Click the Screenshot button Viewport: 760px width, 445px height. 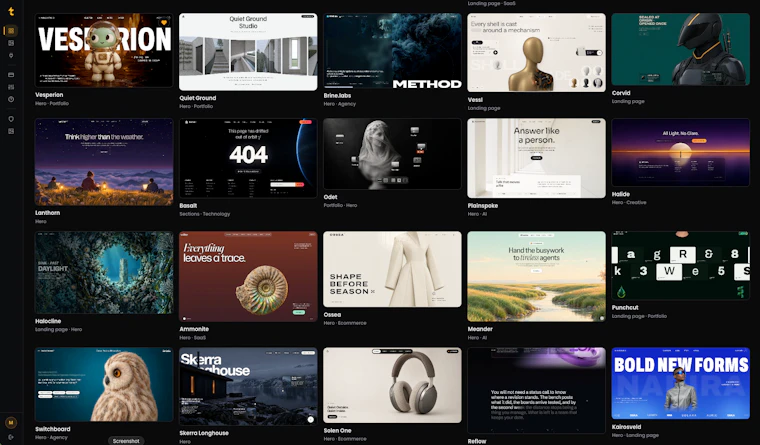126,441
